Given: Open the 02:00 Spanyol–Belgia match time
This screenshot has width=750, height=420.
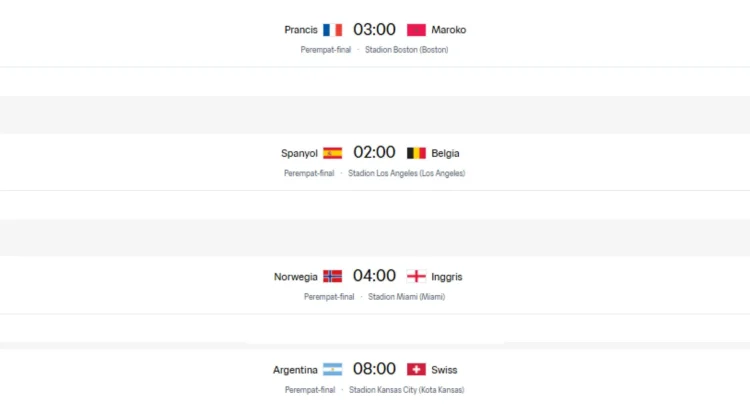Looking at the screenshot, I should [375, 153].
